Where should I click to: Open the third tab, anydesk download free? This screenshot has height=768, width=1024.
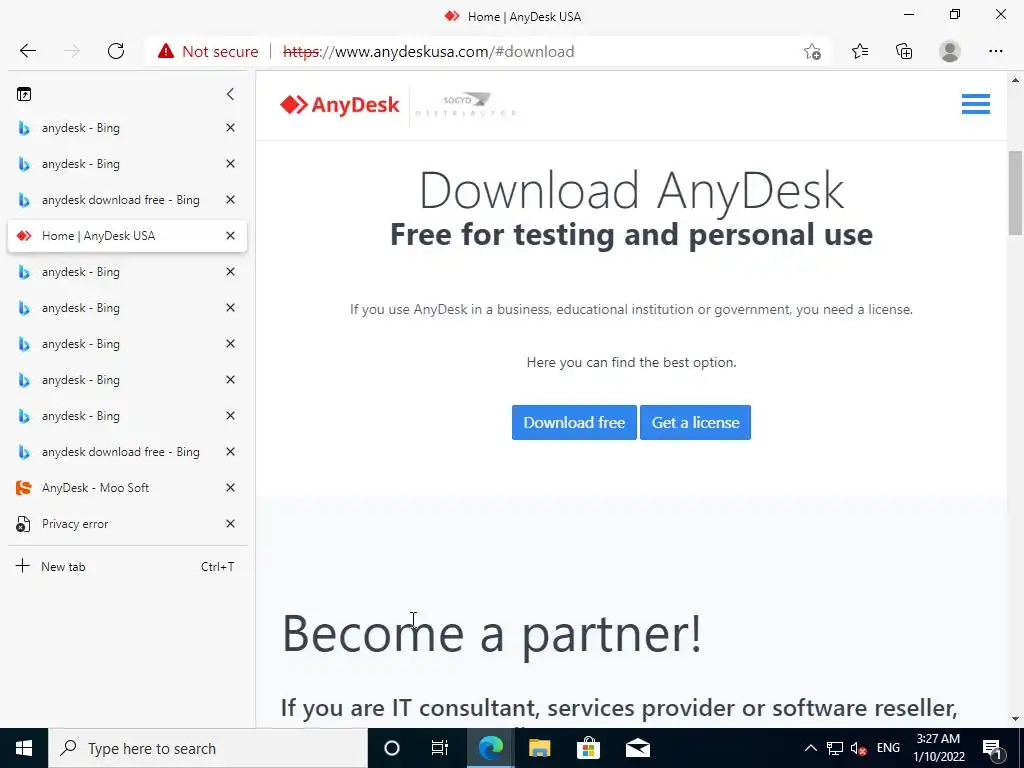tap(127, 200)
